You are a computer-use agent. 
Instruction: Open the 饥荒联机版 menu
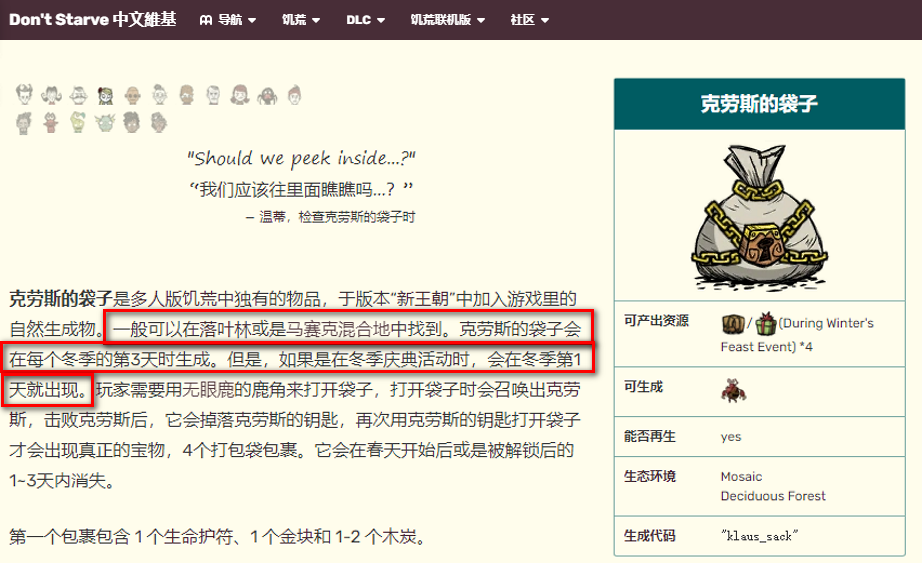pyautogui.click(x=447, y=20)
